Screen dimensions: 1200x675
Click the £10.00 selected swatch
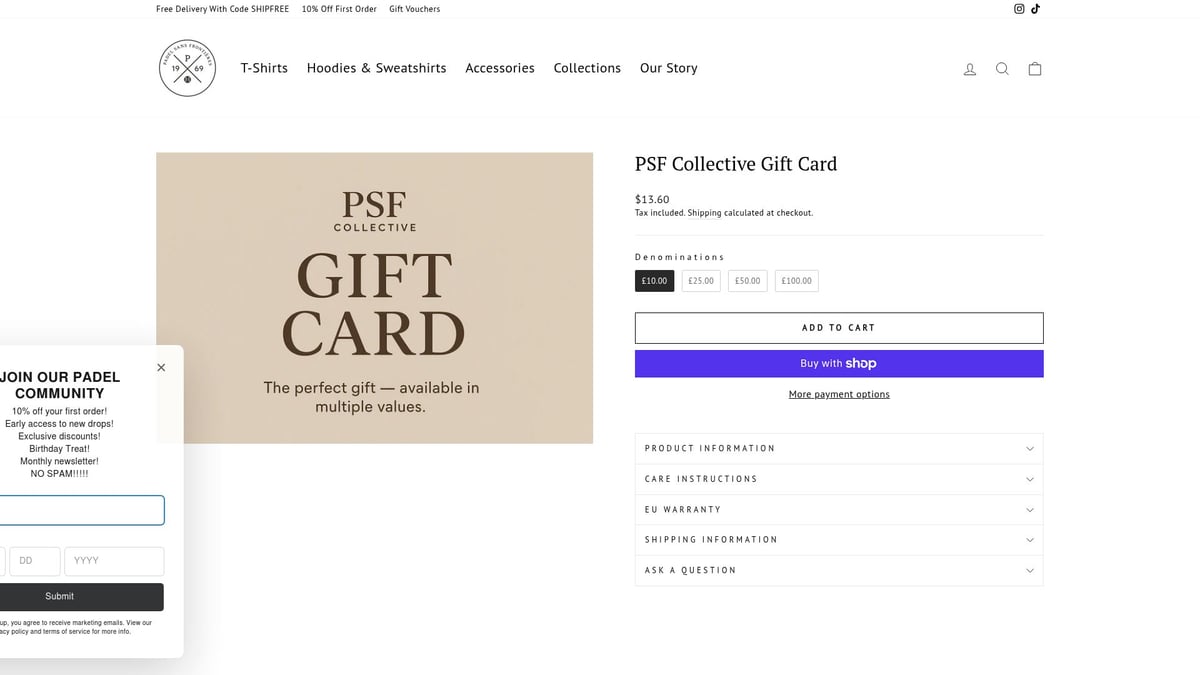pyautogui.click(x=654, y=281)
